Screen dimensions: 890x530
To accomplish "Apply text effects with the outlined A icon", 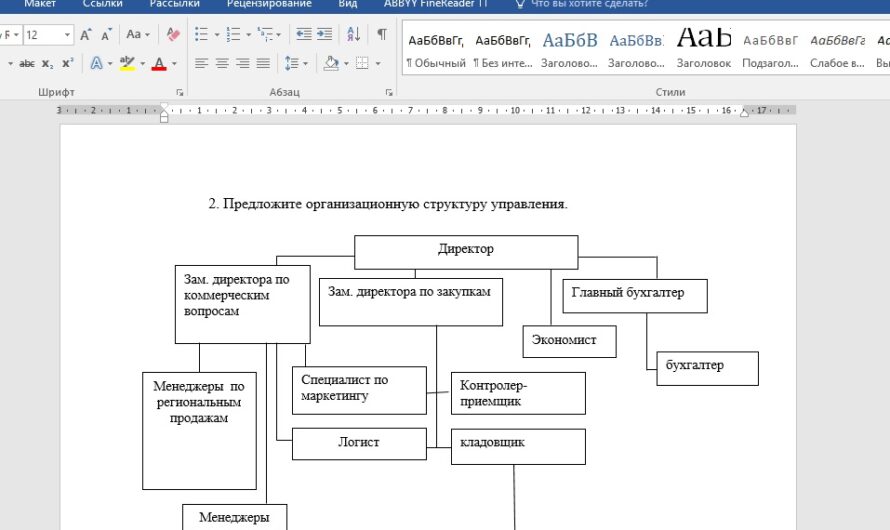I will pos(97,63).
